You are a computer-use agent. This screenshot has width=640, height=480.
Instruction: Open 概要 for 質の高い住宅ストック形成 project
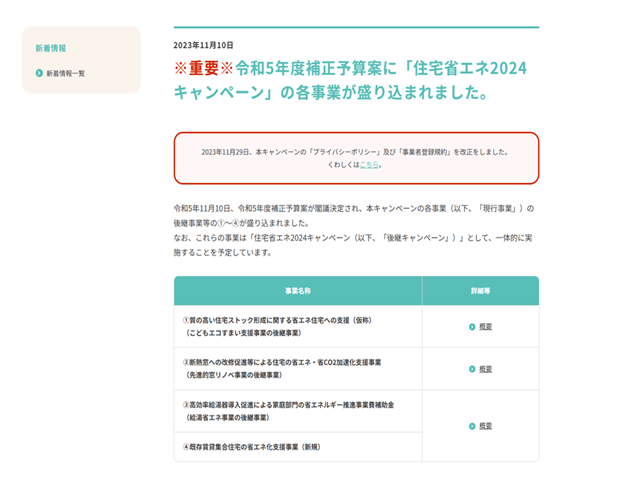(485, 327)
